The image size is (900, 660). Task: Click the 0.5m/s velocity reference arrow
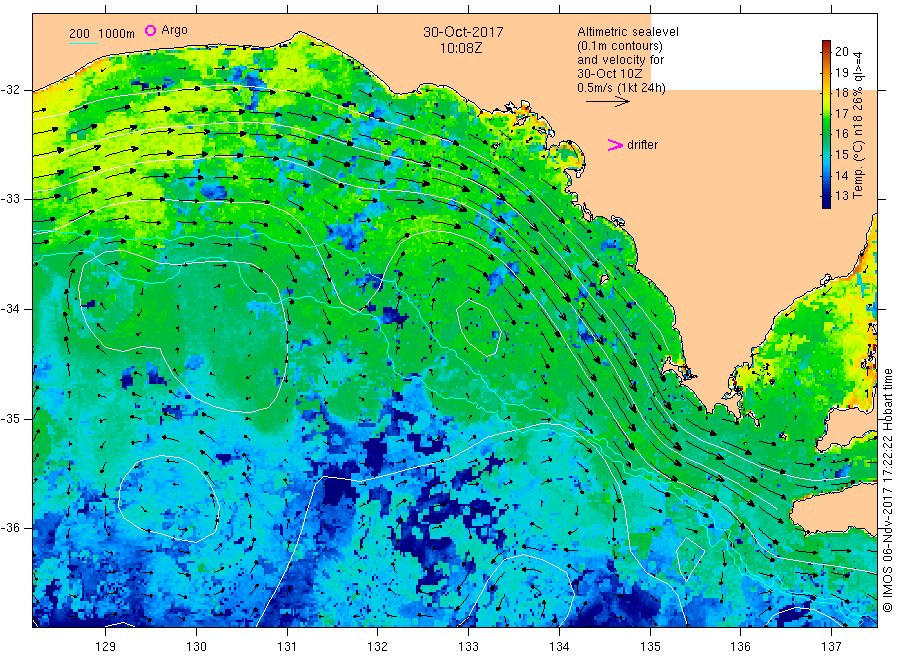608,102
